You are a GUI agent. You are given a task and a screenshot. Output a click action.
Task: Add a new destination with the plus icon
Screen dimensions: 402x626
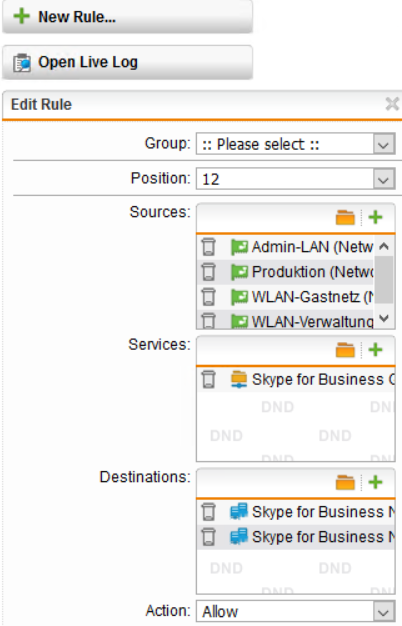point(375,482)
